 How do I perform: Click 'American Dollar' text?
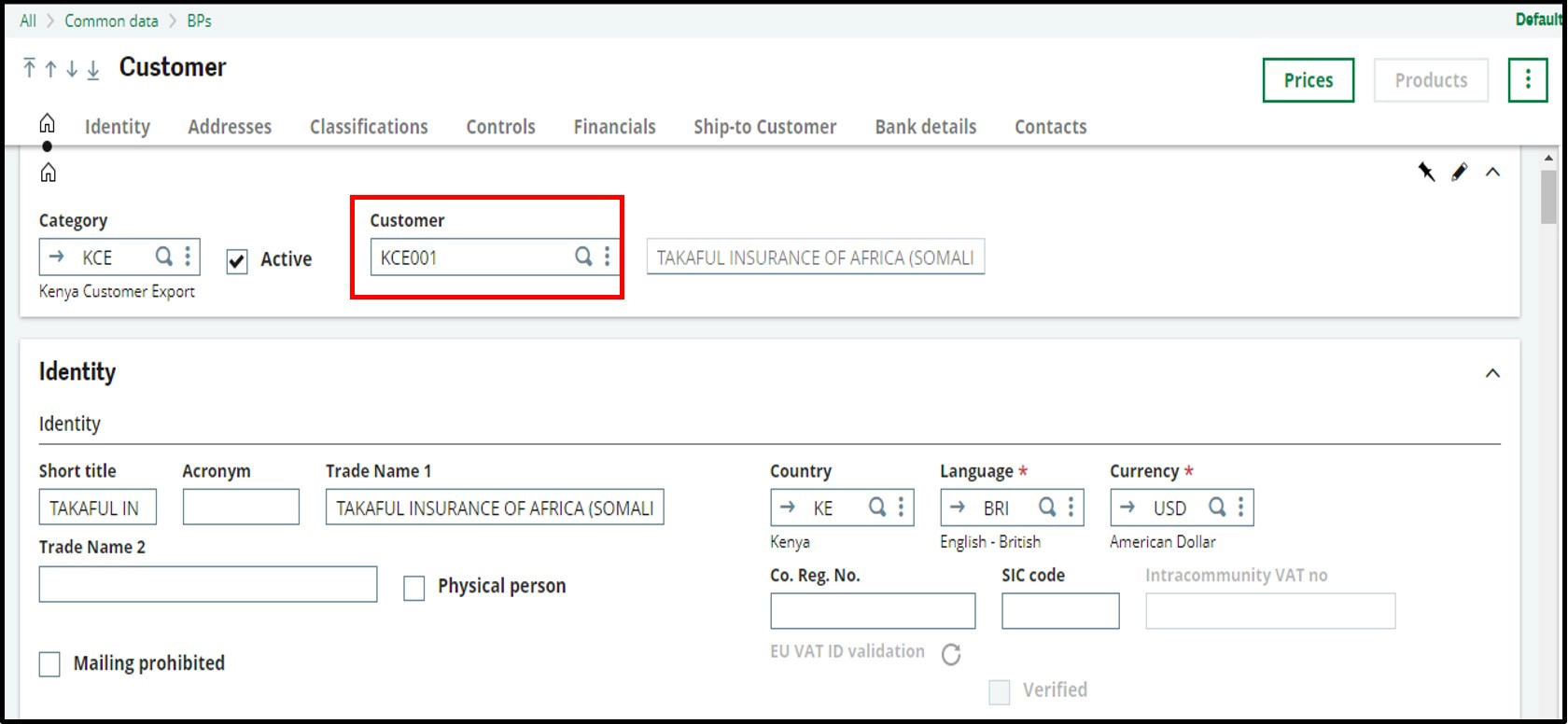click(1163, 542)
